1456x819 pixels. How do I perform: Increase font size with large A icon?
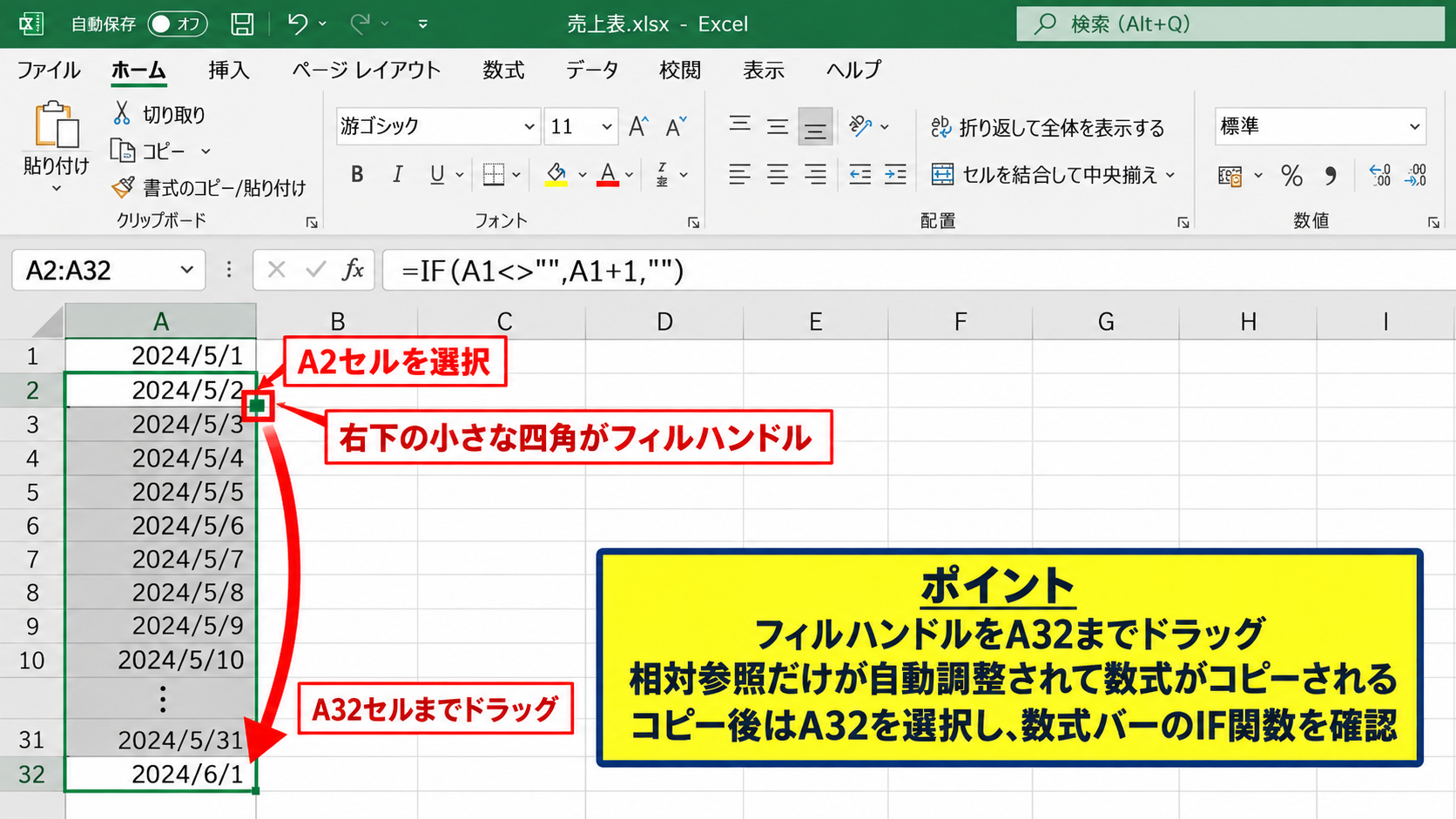637,127
